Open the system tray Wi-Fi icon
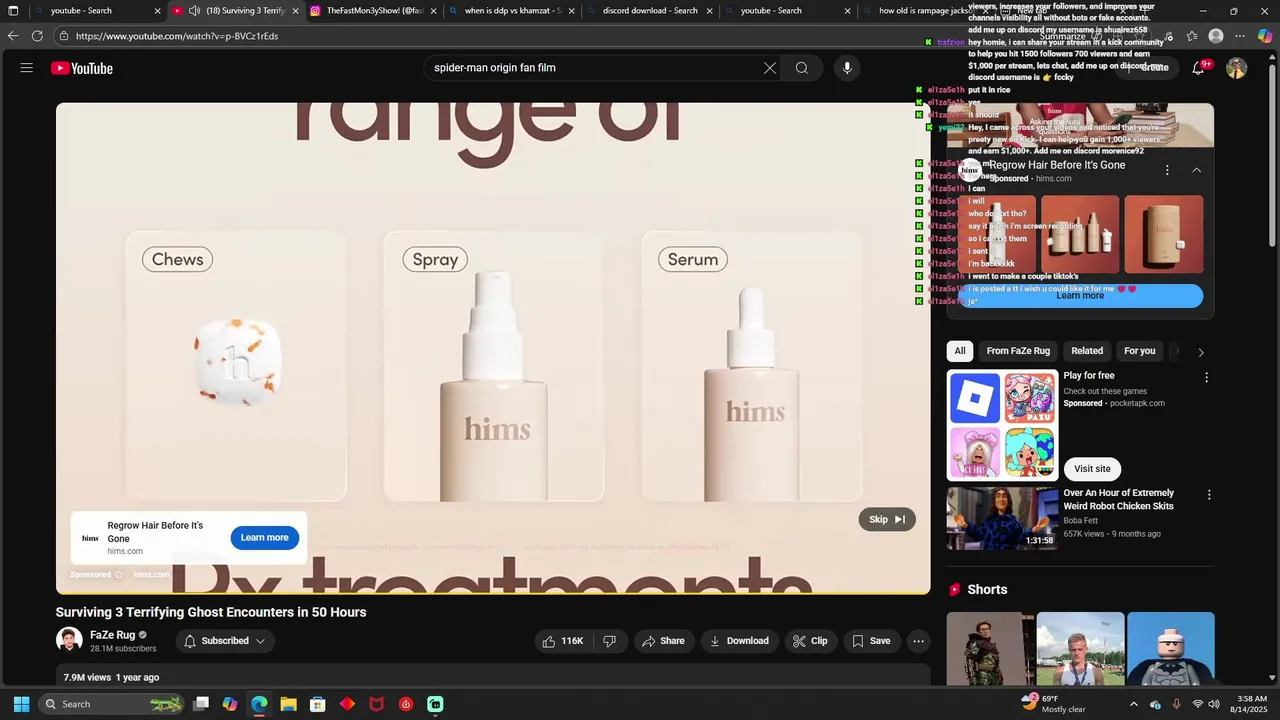Viewport: 1280px width, 720px height. [x=1197, y=704]
